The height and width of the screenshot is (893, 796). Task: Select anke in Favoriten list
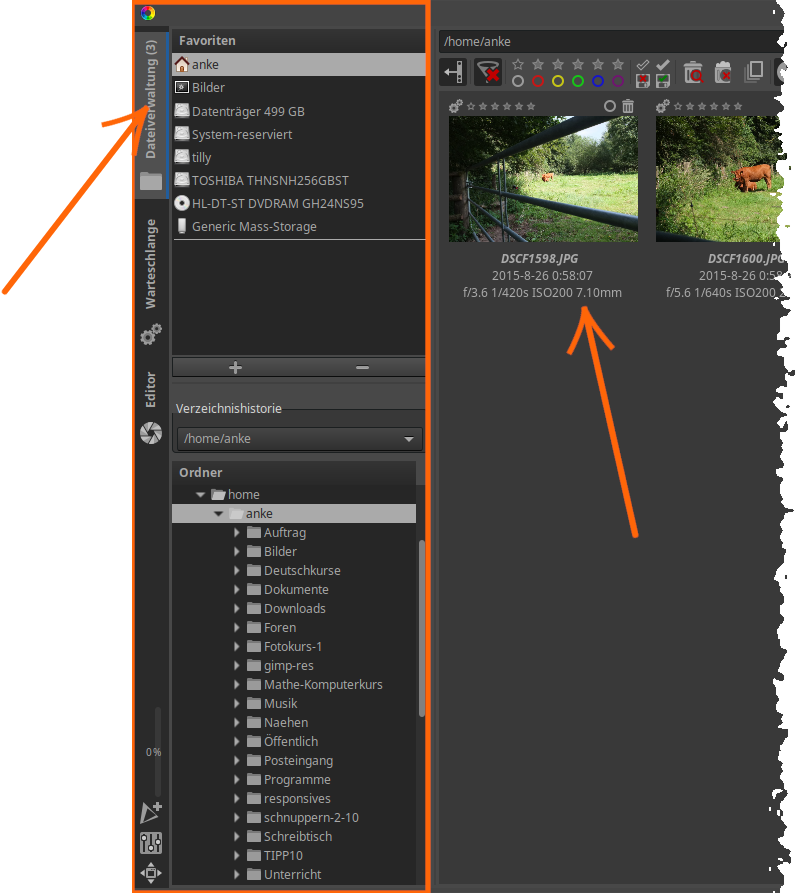(298, 65)
